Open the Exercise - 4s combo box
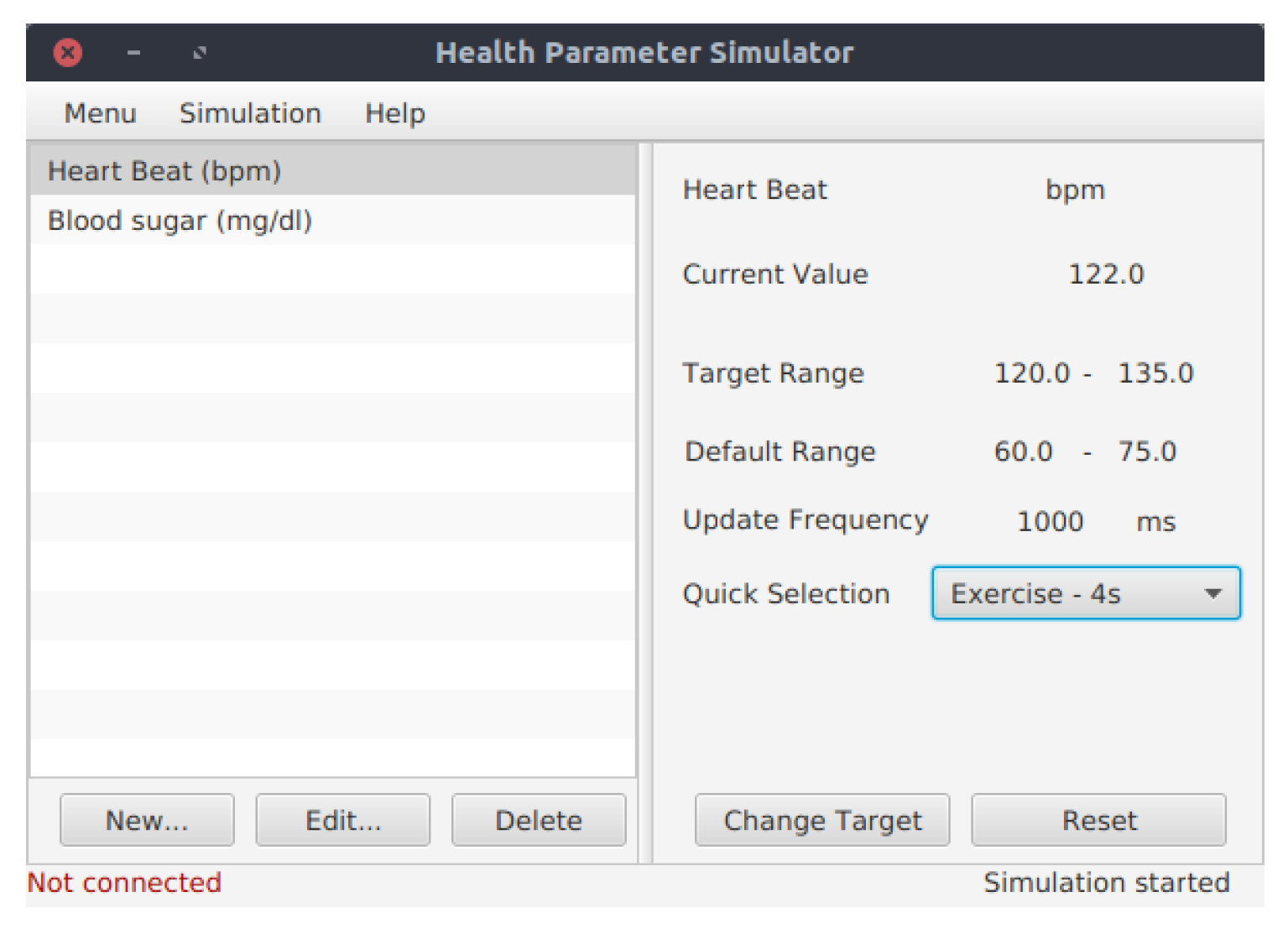The image size is (1288, 934). tap(1066, 593)
